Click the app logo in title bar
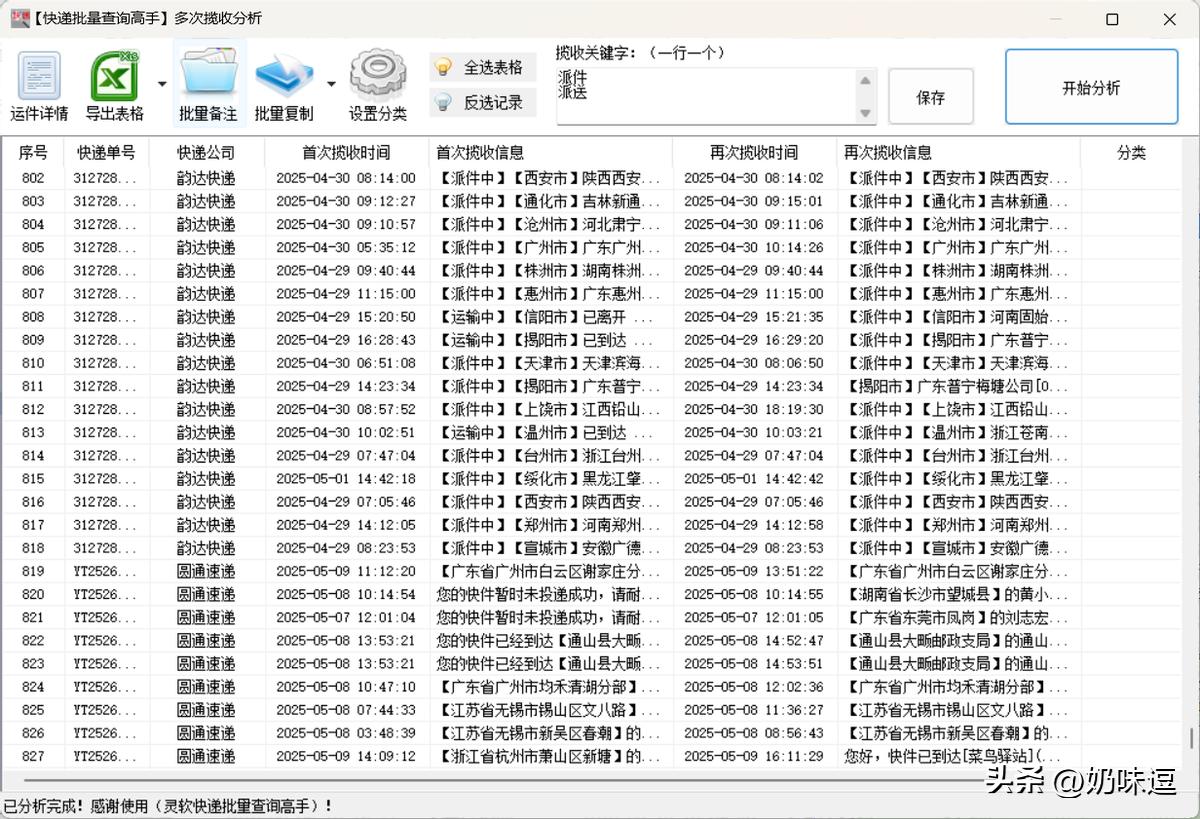1200x819 pixels. 19,18
